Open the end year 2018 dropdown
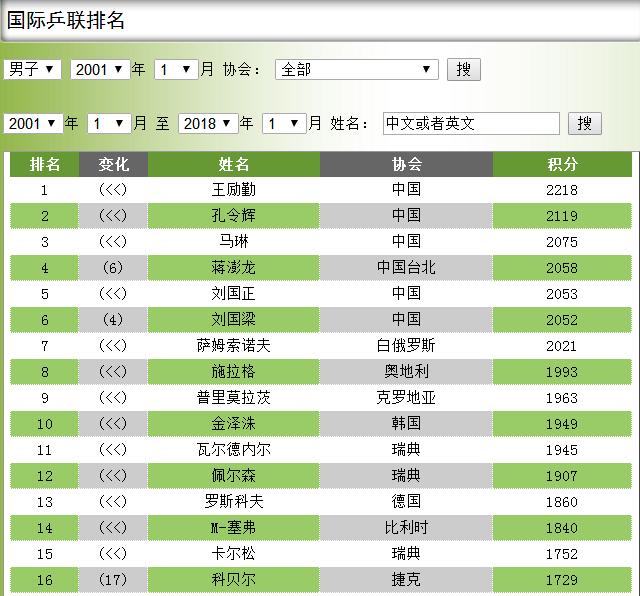Screen dimensions: 640x596 point(208,123)
